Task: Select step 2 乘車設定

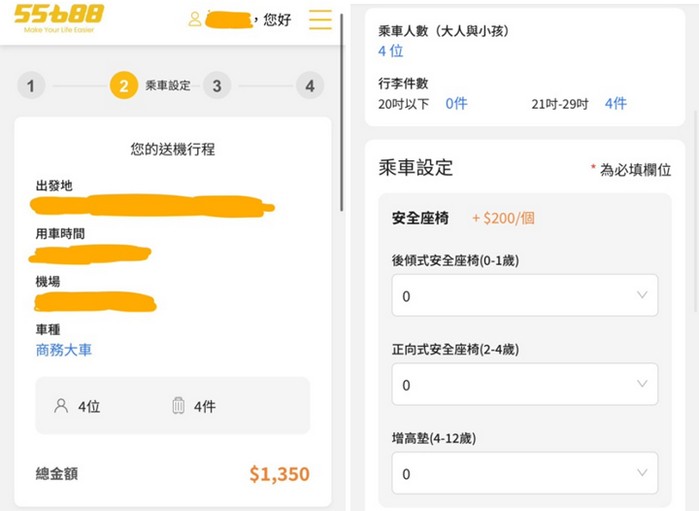Action: pos(124,86)
